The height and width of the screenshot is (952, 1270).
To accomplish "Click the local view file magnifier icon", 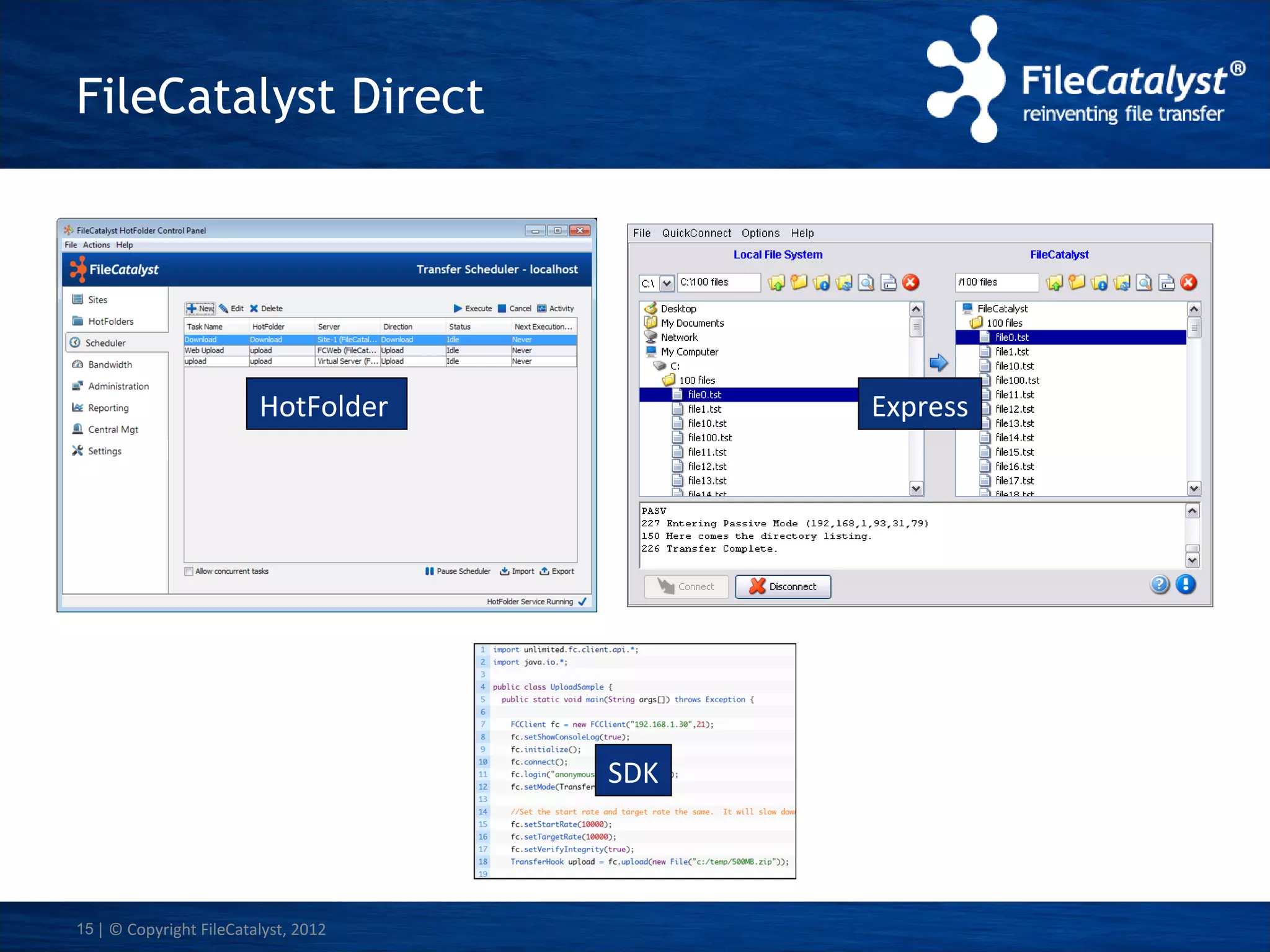I will pos(866,283).
